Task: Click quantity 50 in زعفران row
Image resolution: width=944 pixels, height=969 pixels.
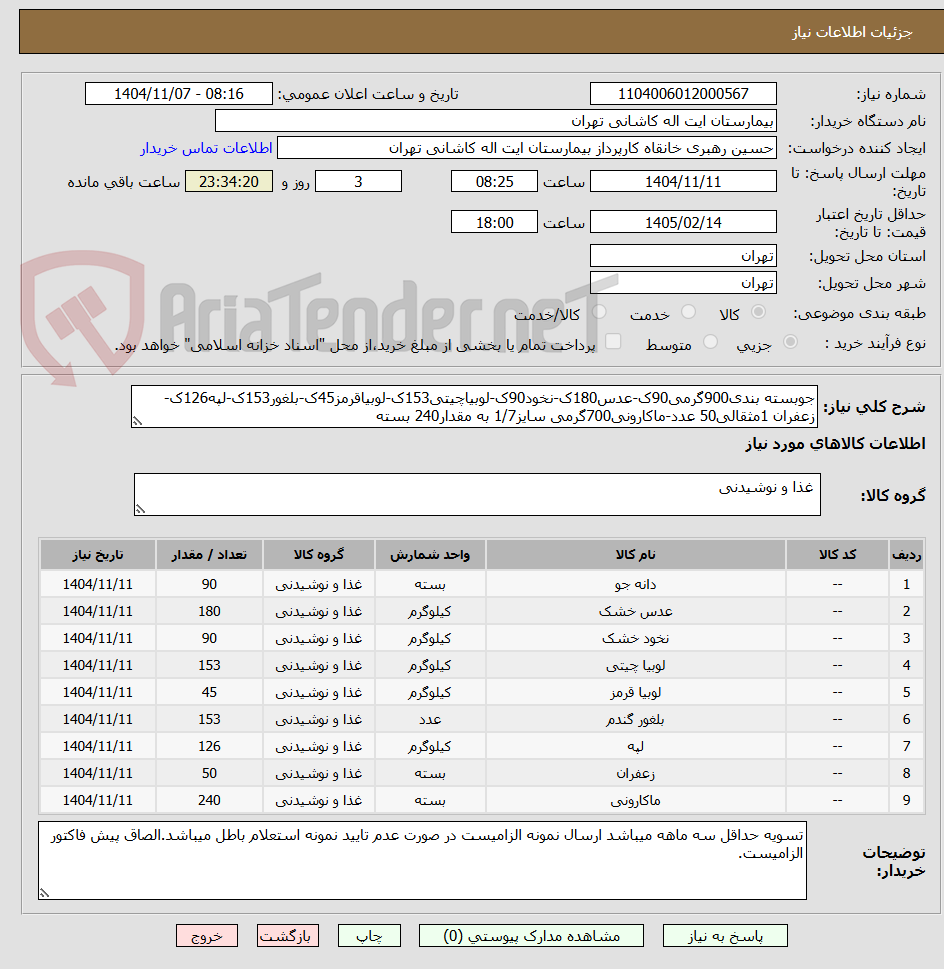Action: pyautogui.click(x=209, y=773)
